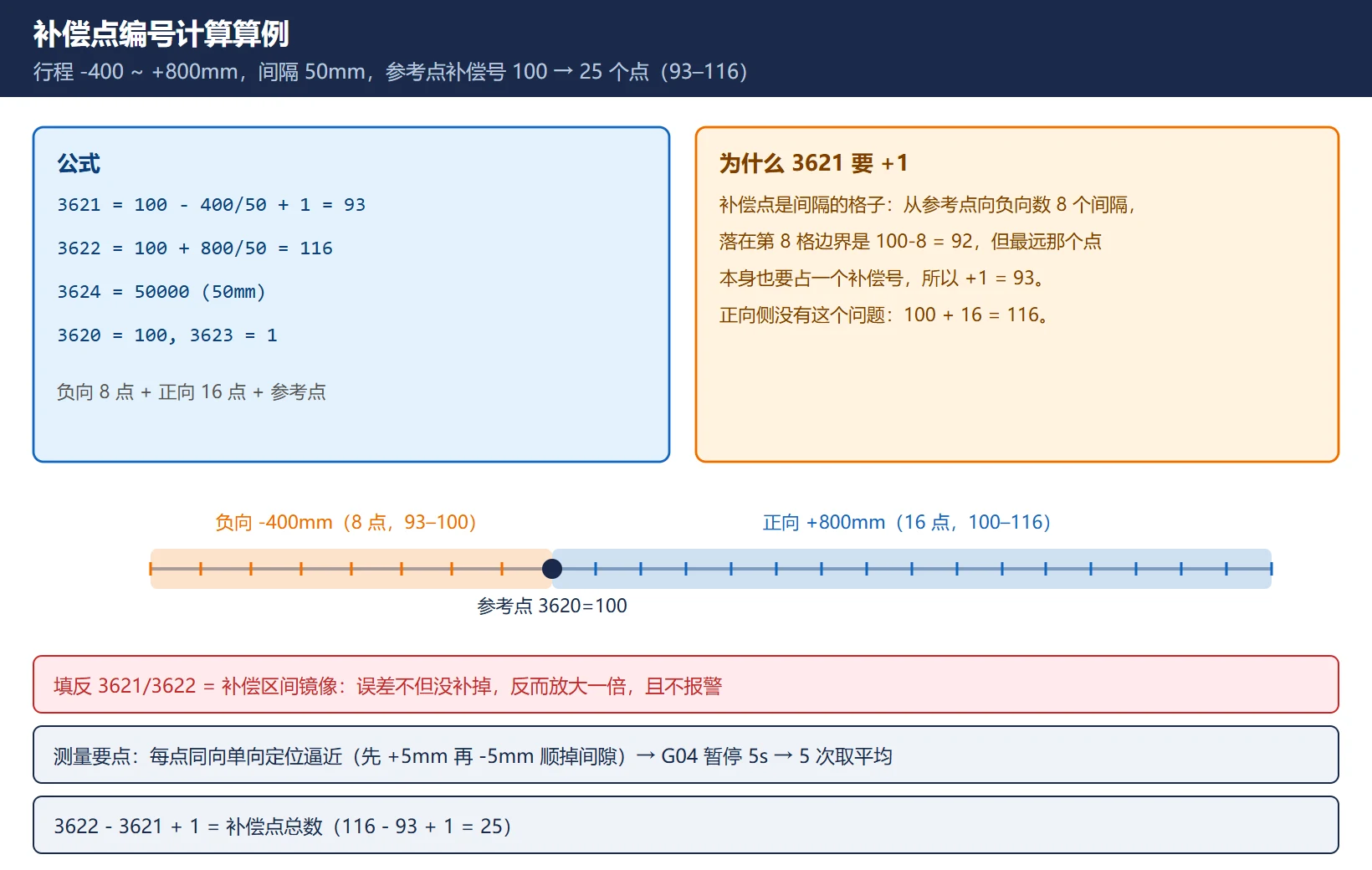Select formula line 3622 = 100 + 800/50 = 116

[x=195, y=248]
